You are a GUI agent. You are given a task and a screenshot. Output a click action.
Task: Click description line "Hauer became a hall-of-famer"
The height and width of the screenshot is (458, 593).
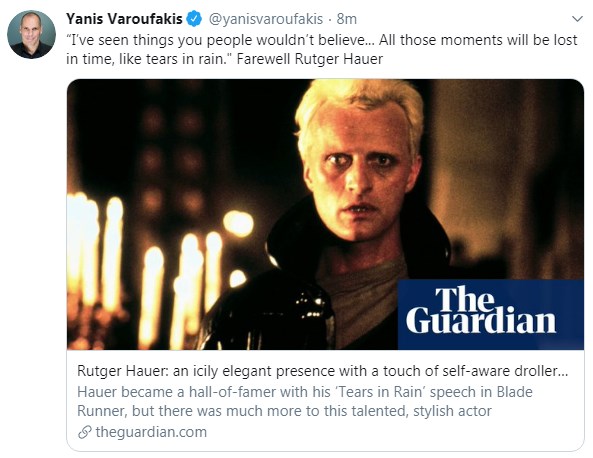[305, 392]
